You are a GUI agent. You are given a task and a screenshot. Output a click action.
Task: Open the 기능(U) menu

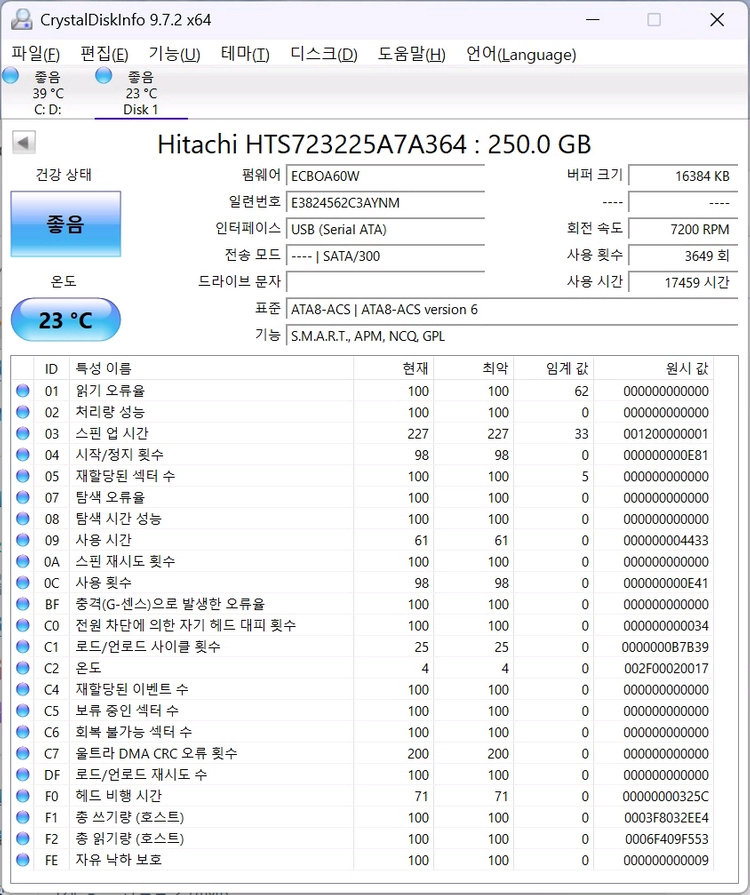pyautogui.click(x=174, y=54)
